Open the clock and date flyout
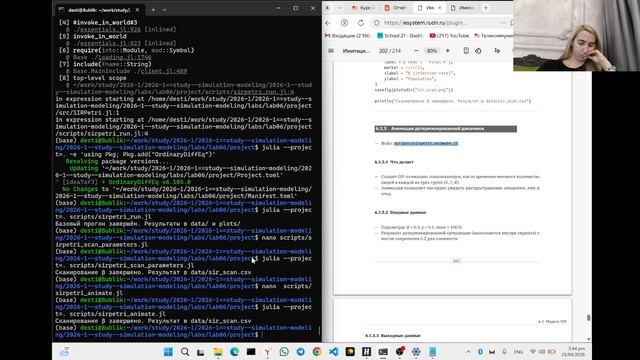 [x=573, y=352]
